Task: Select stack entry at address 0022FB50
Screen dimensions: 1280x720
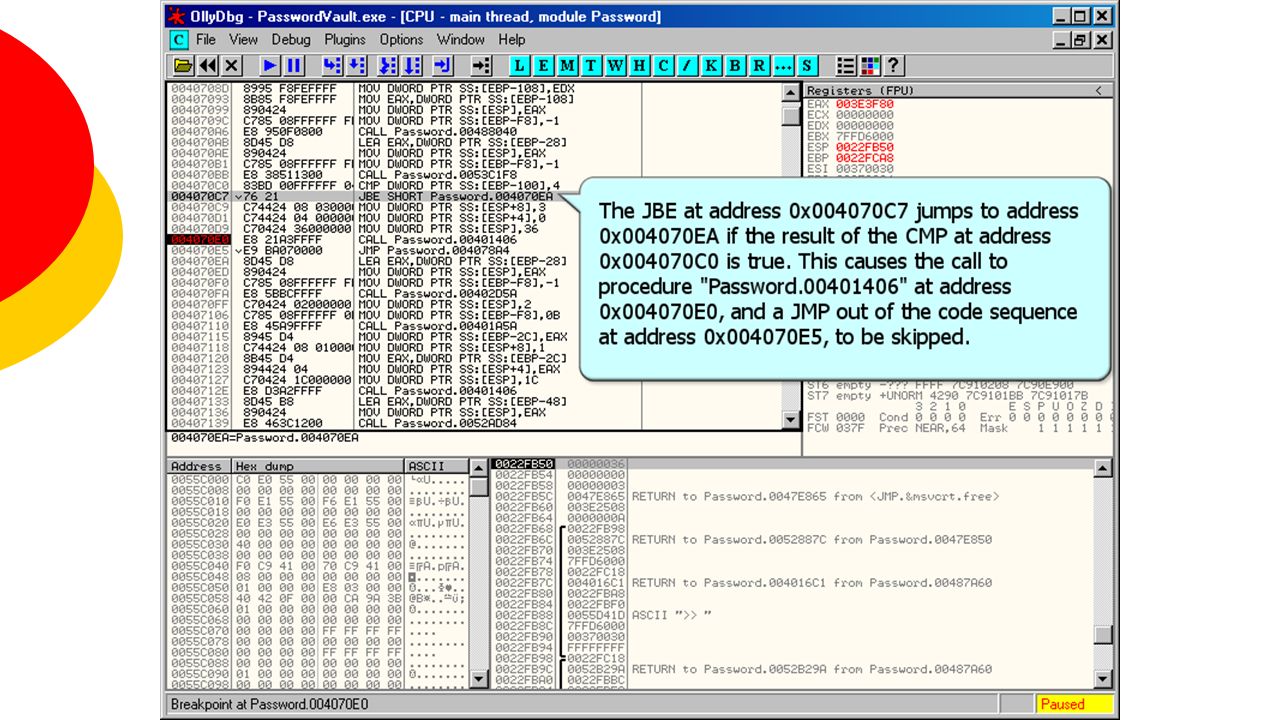Action: click(x=791, y=465)
